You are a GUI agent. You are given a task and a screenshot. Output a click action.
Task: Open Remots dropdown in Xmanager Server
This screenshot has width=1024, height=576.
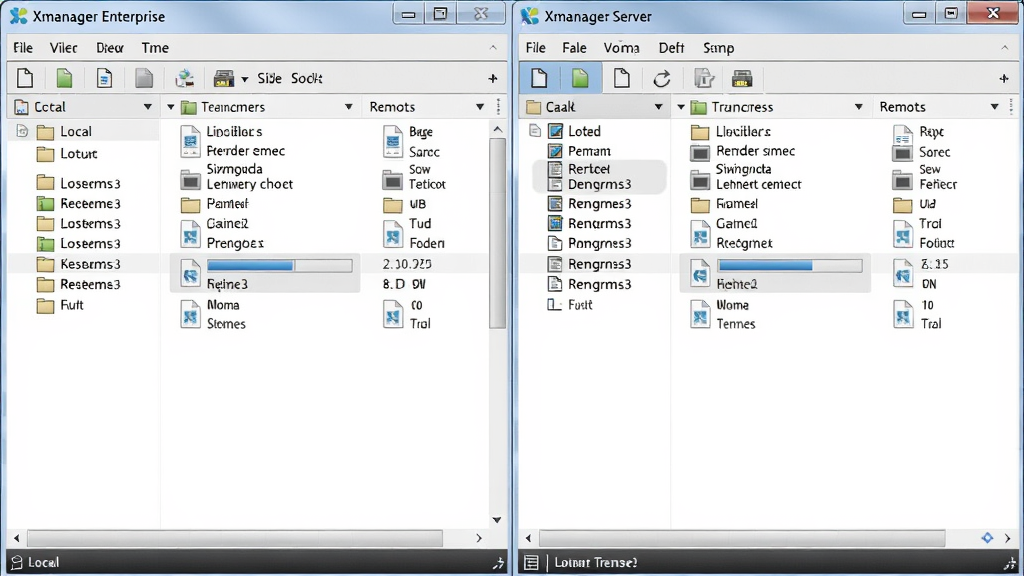point(995,107)
